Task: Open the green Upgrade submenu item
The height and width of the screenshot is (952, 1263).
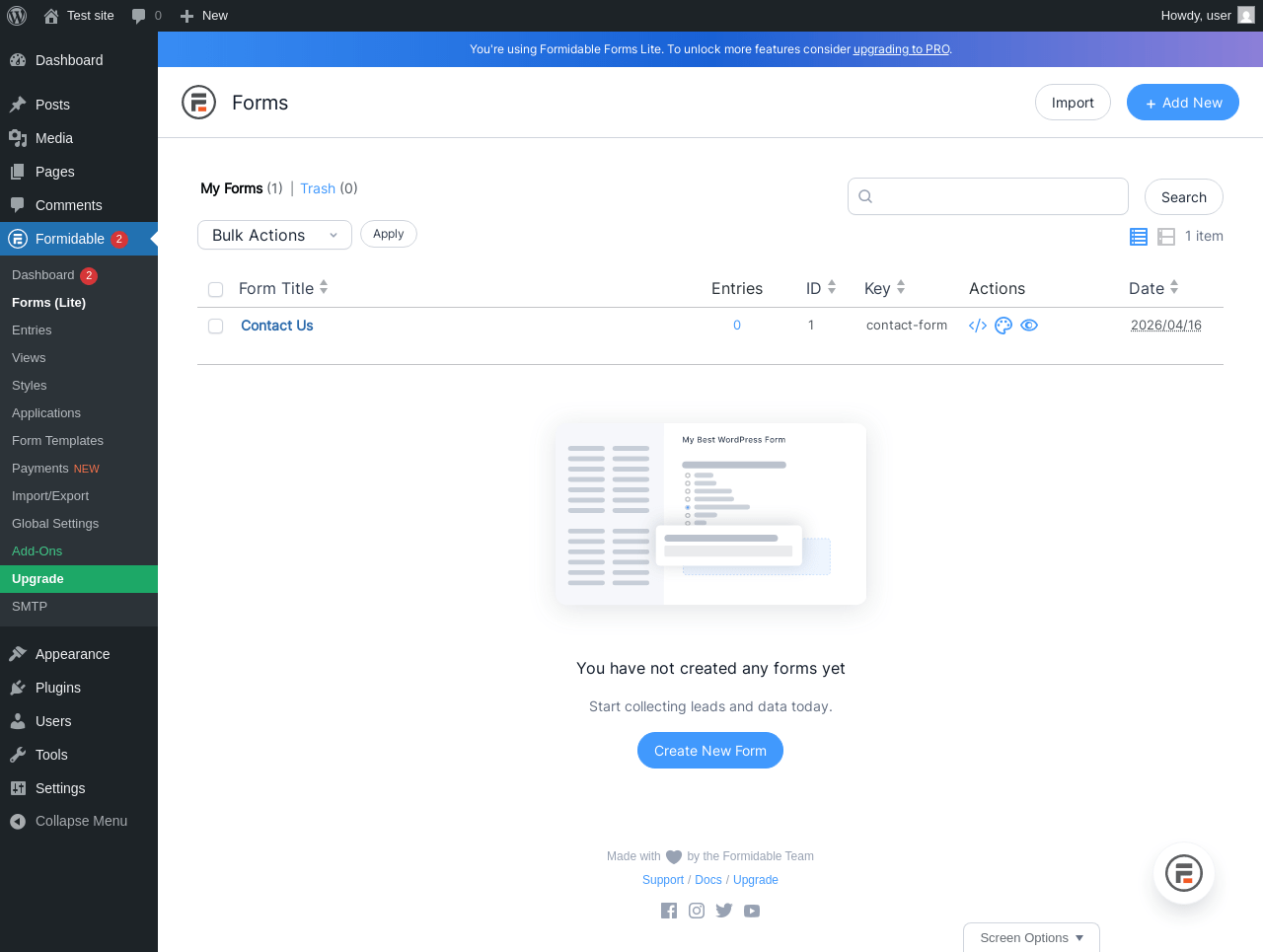Action: [x=79, y=579]
